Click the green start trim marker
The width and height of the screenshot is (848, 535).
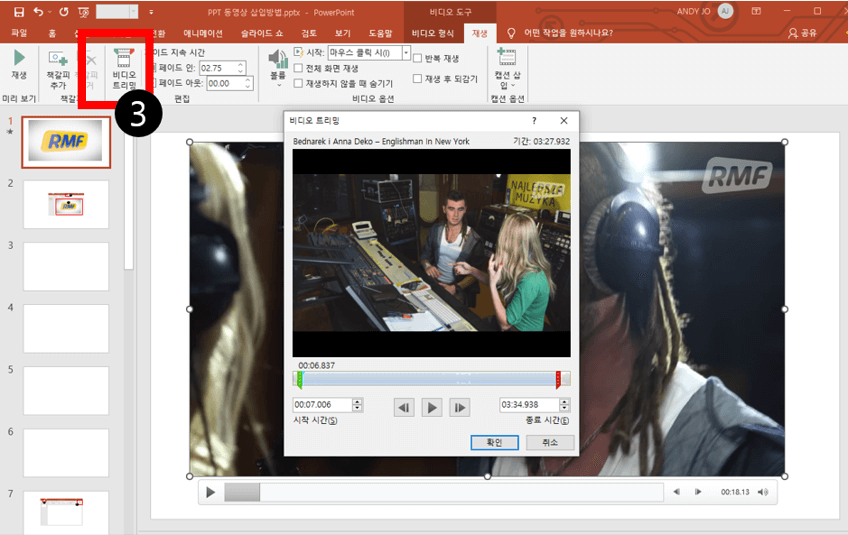tap(300, 380)
